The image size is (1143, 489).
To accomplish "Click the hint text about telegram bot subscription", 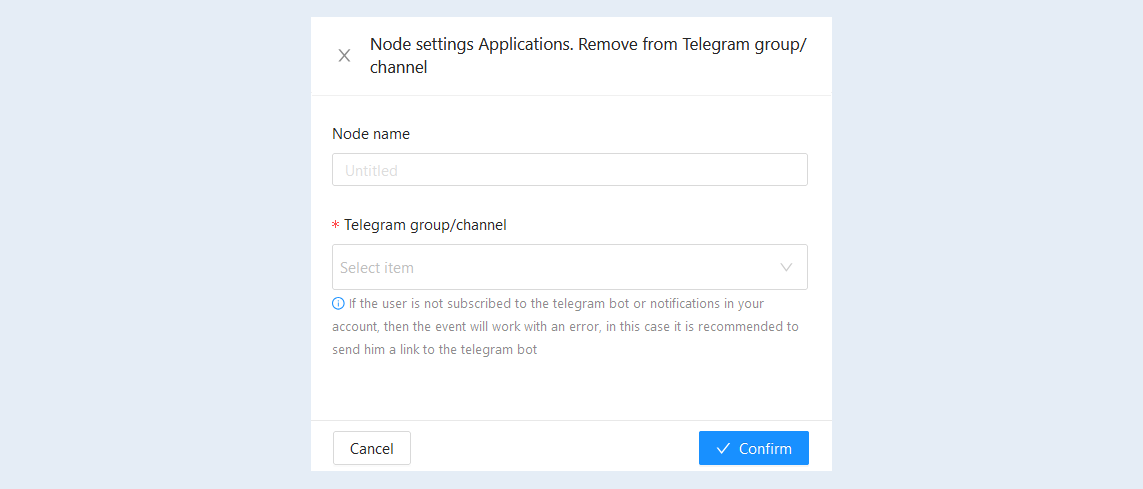I will click(x=566, y=326).
